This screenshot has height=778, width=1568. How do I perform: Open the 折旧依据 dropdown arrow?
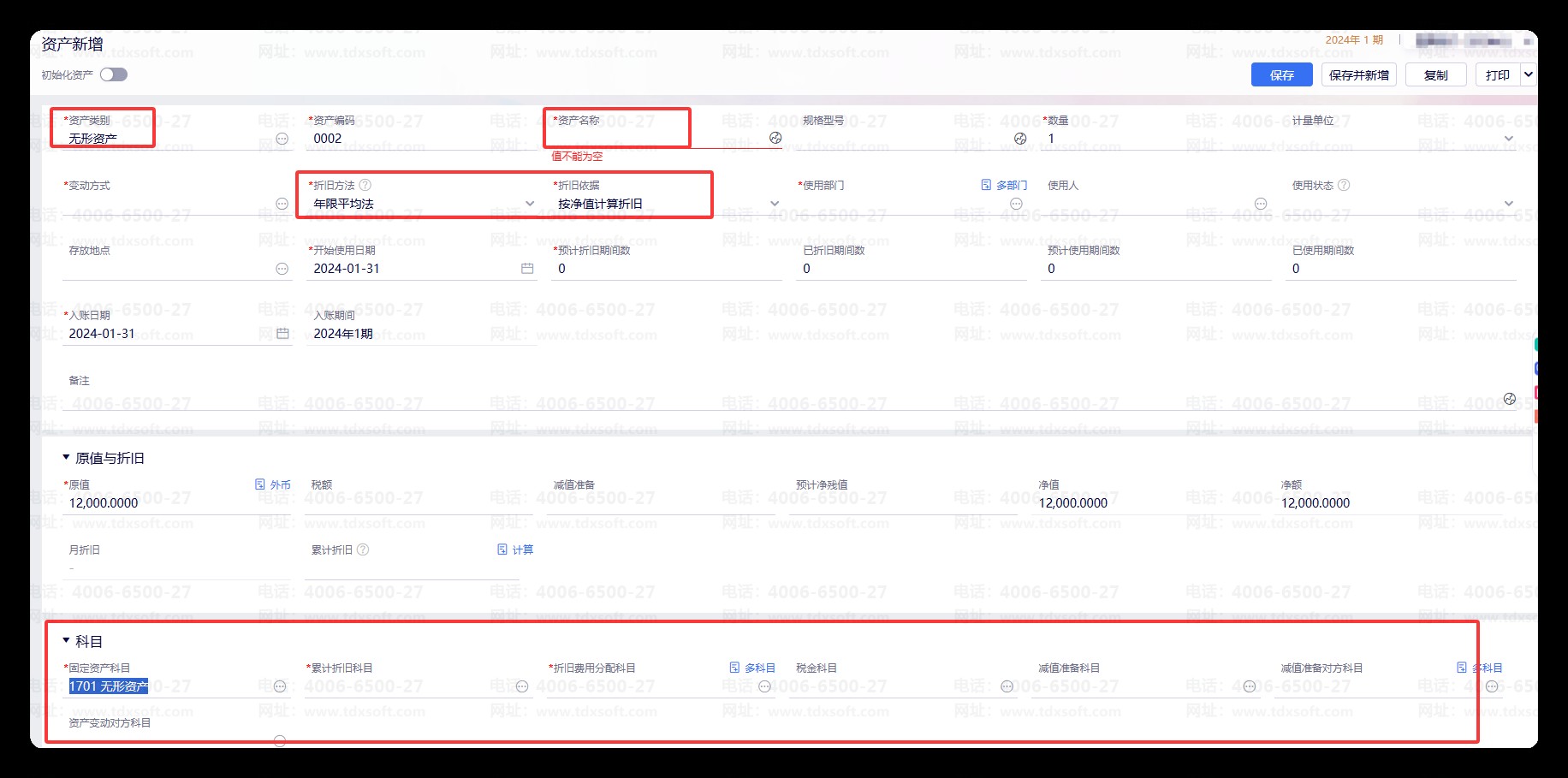775,204
